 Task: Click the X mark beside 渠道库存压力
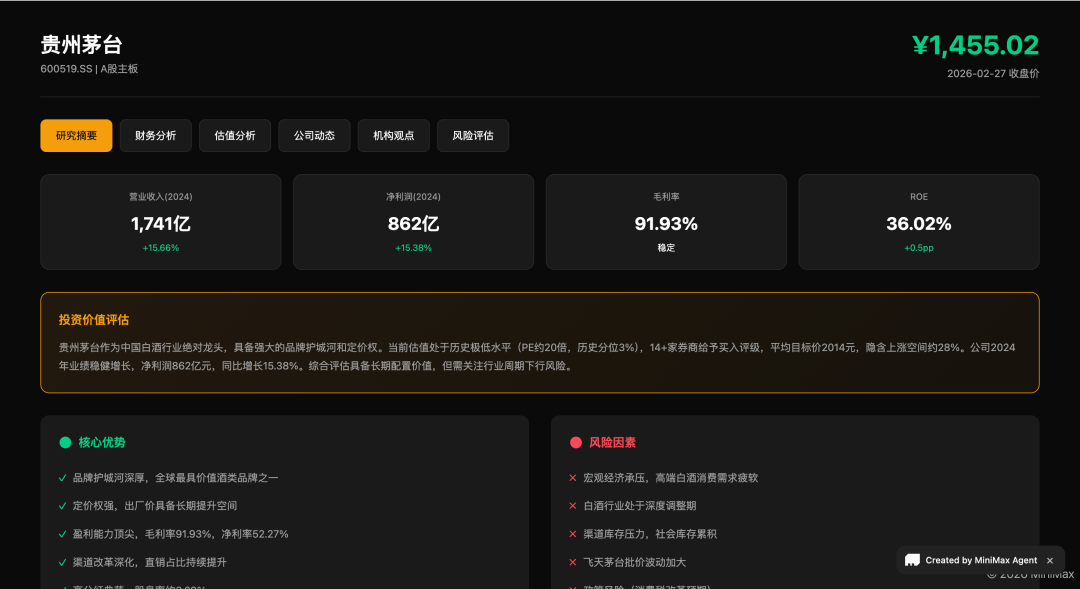572,534
